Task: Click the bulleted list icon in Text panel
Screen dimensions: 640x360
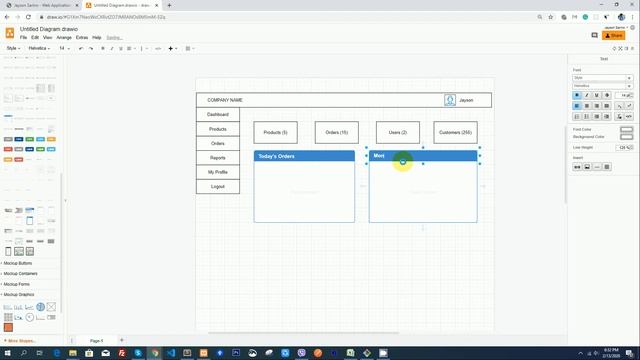Action: (587, 116)
